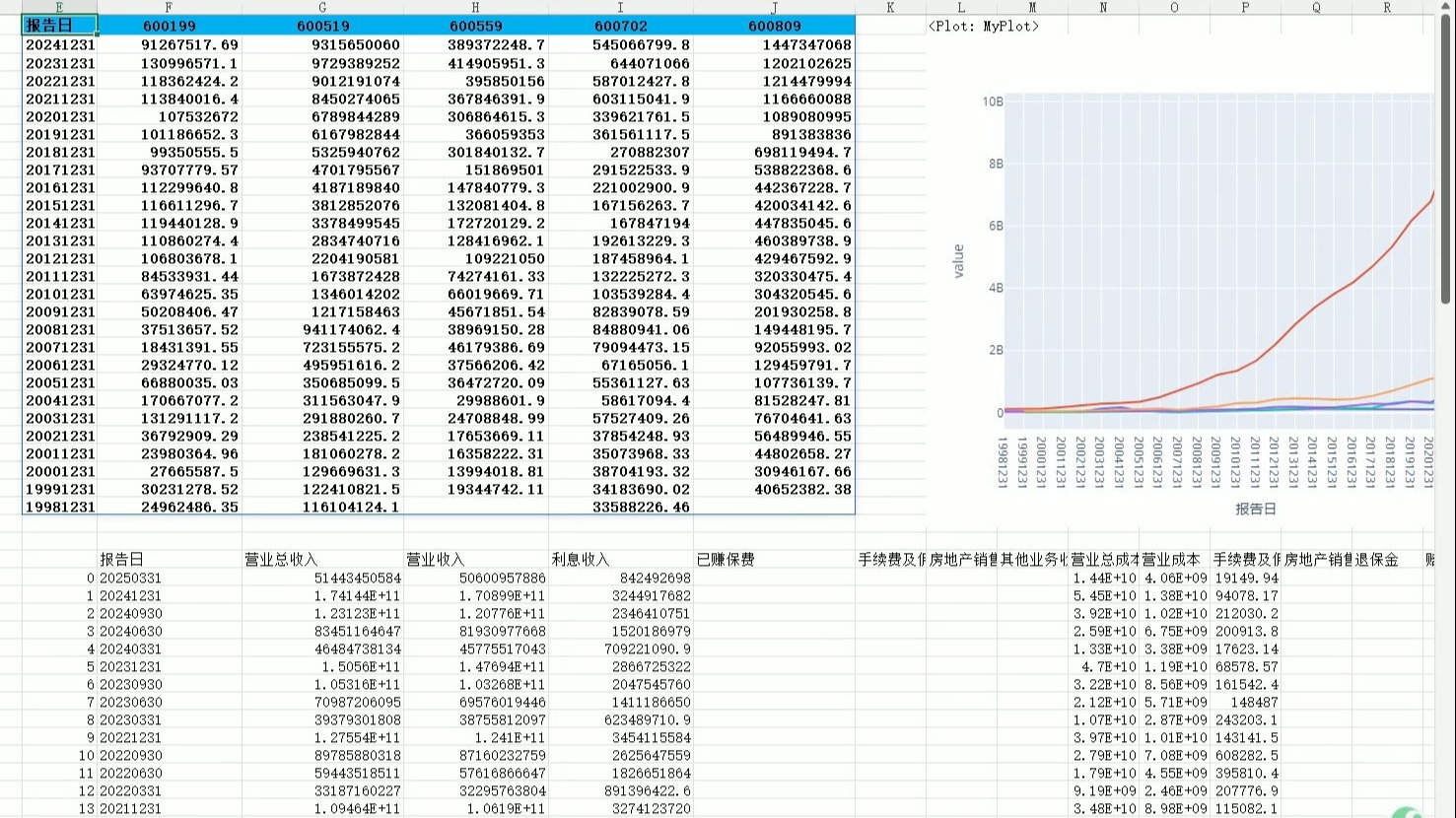Viewport: 1456px width, 818px height.
Task: Click cell with value 40652382.38
Action: tap(774, 489)
